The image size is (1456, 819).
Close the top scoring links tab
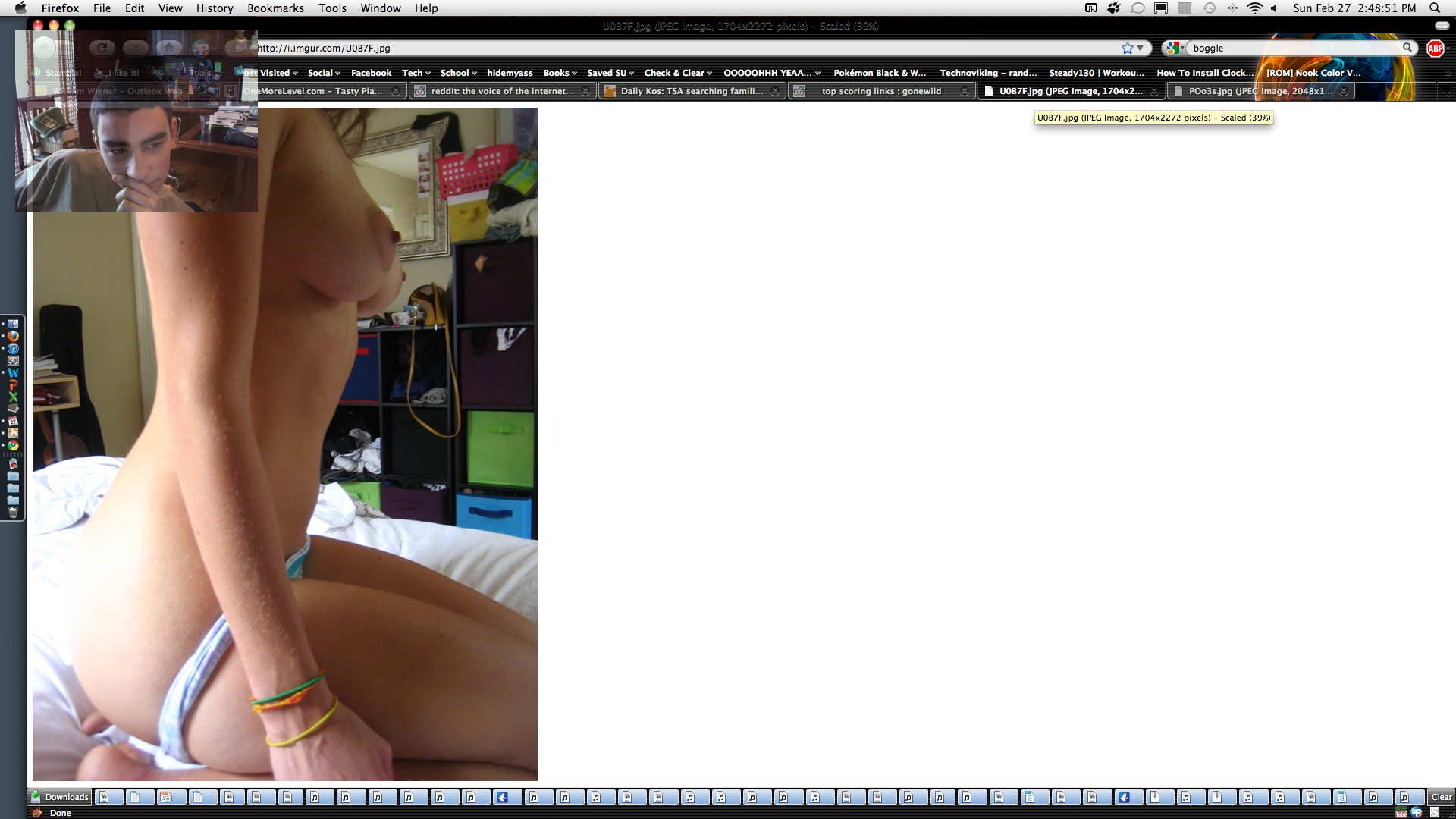pyautogui.click(x=965, y=91)
